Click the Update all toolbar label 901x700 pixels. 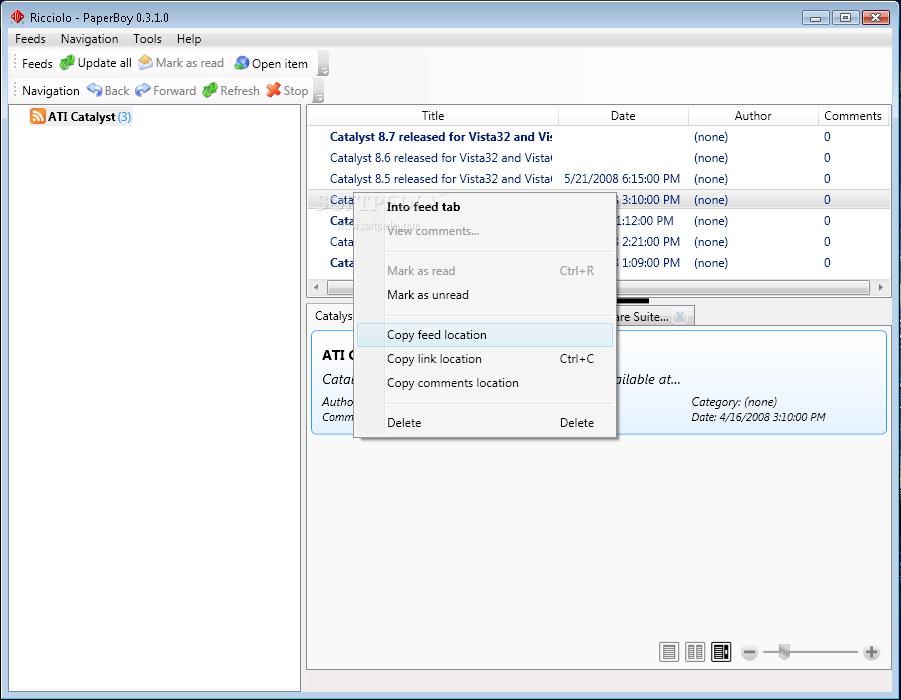click(x=105, y=63)
